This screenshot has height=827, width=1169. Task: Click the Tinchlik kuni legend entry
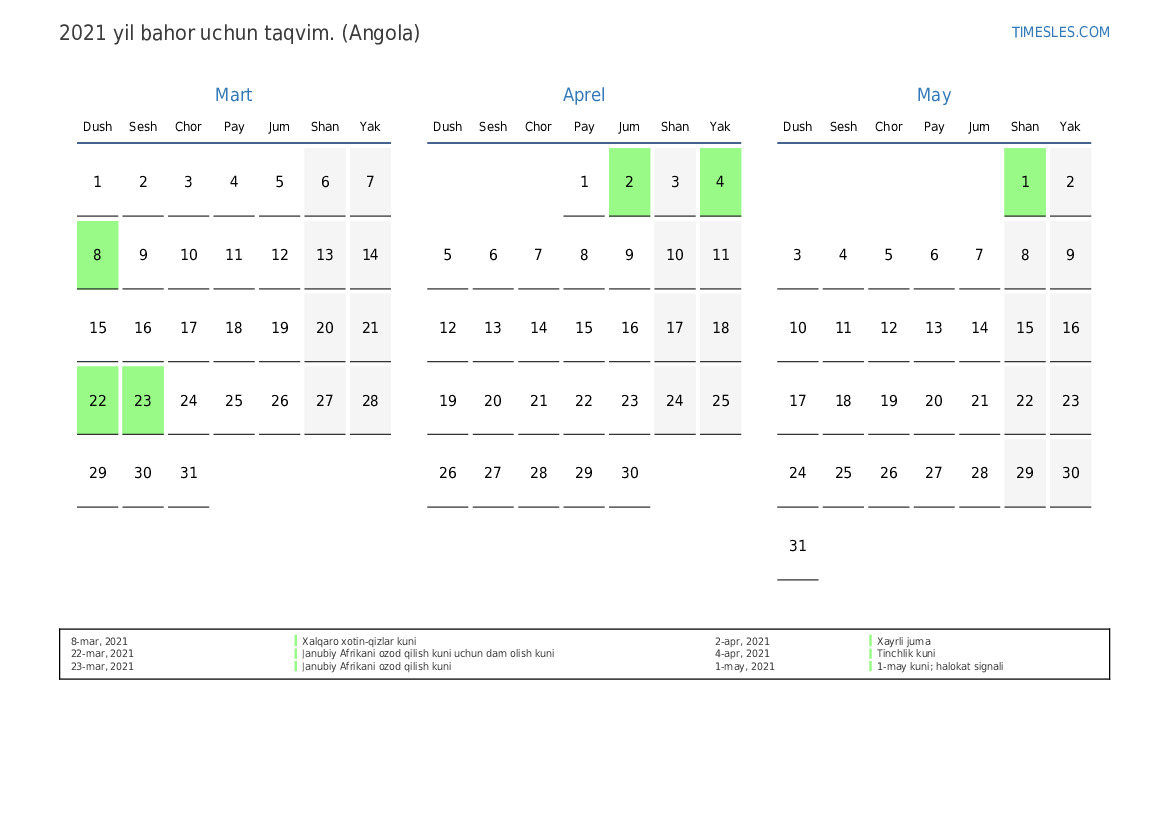point(906,654)
